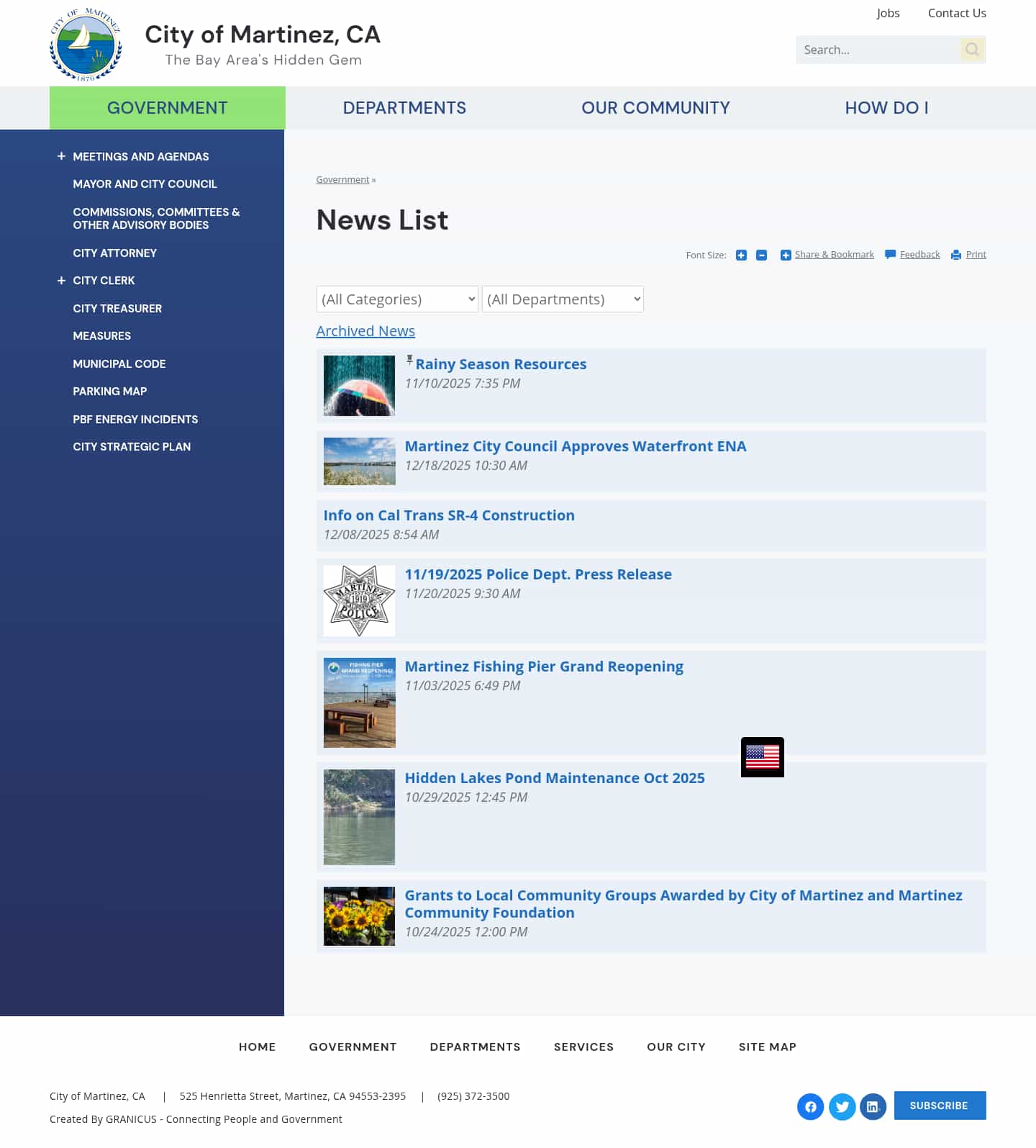1036x1148 pixels.
Task: Click the Contact Us link
Action: point(957,13)
